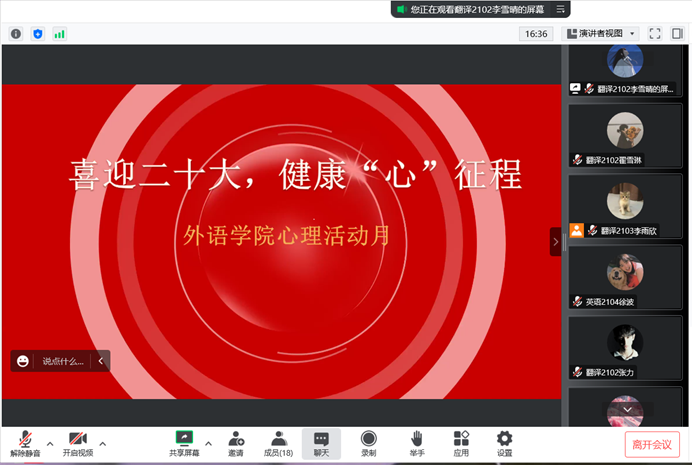
Task: Start recording with 录制
Action: pos(368,443)
